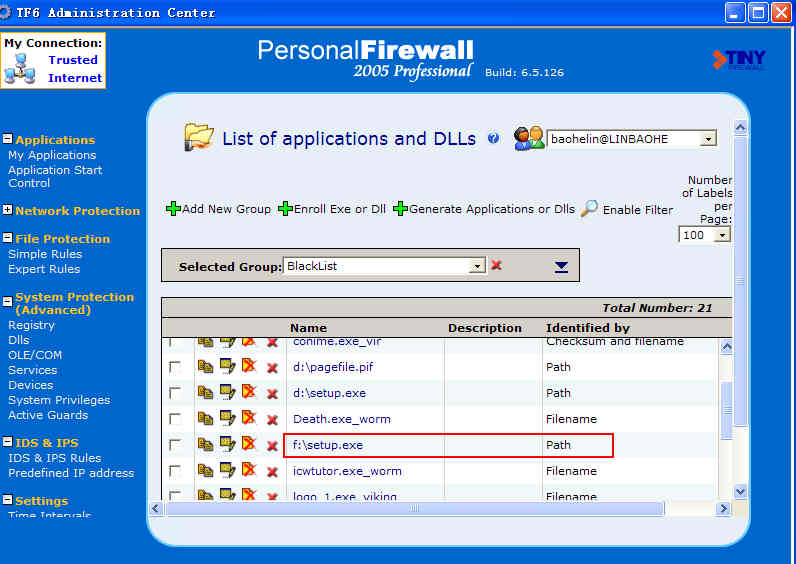The width and height of the screenshot is (796, 564).
Task: Click the Trusted connection link
Action: pos(73,60)
